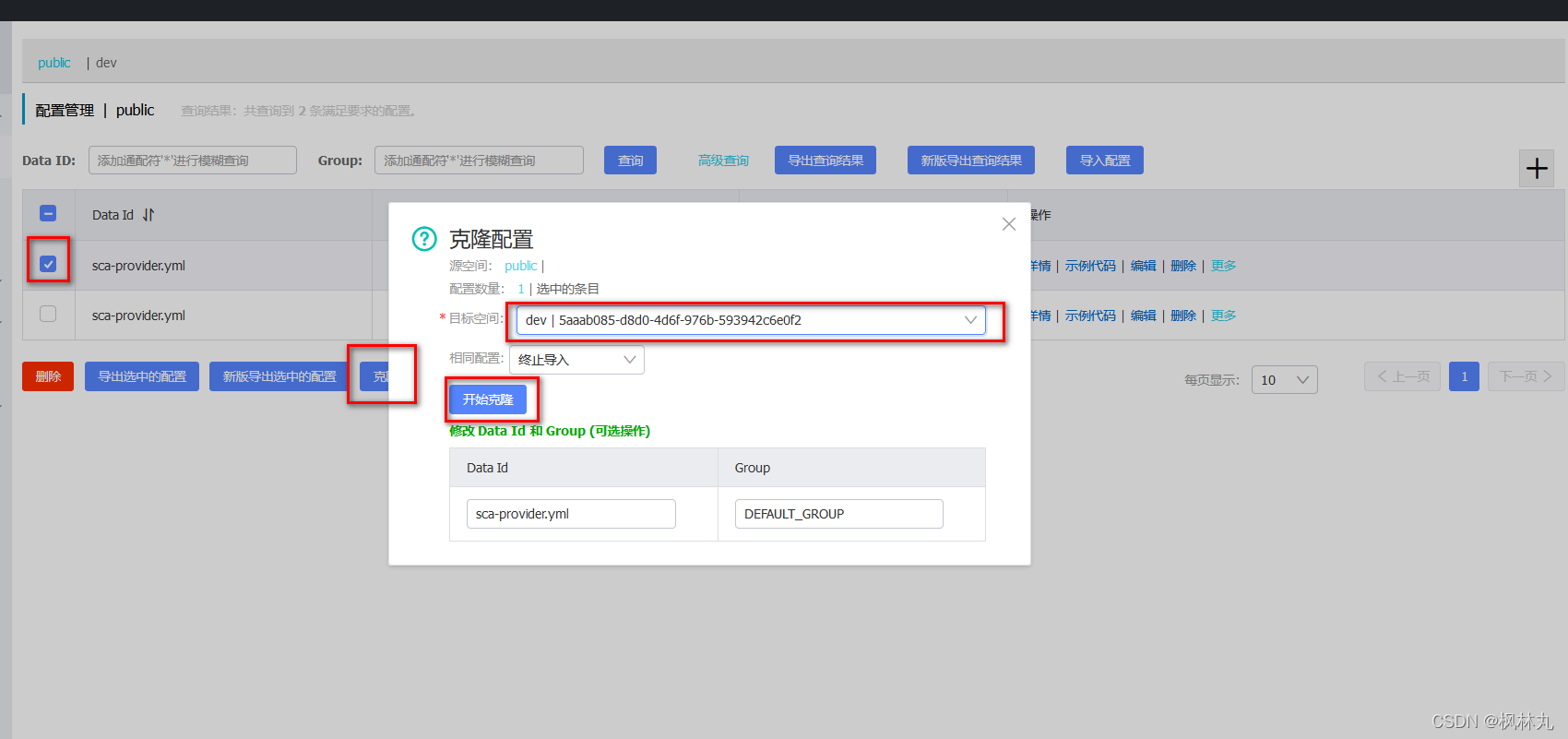This screenshot has height=739, width=1568.
Task: Uncheck the first sca-provider.yml row checkbox
Action: [x=48, y=264]
